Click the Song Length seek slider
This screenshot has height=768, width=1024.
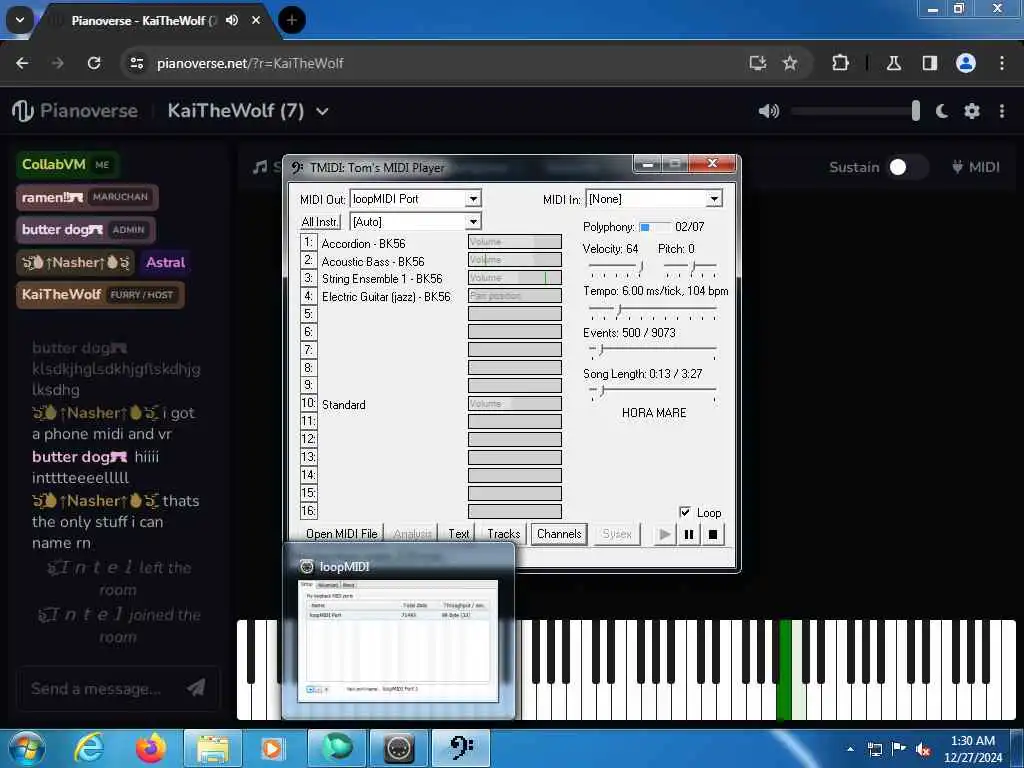coord(652,392)
